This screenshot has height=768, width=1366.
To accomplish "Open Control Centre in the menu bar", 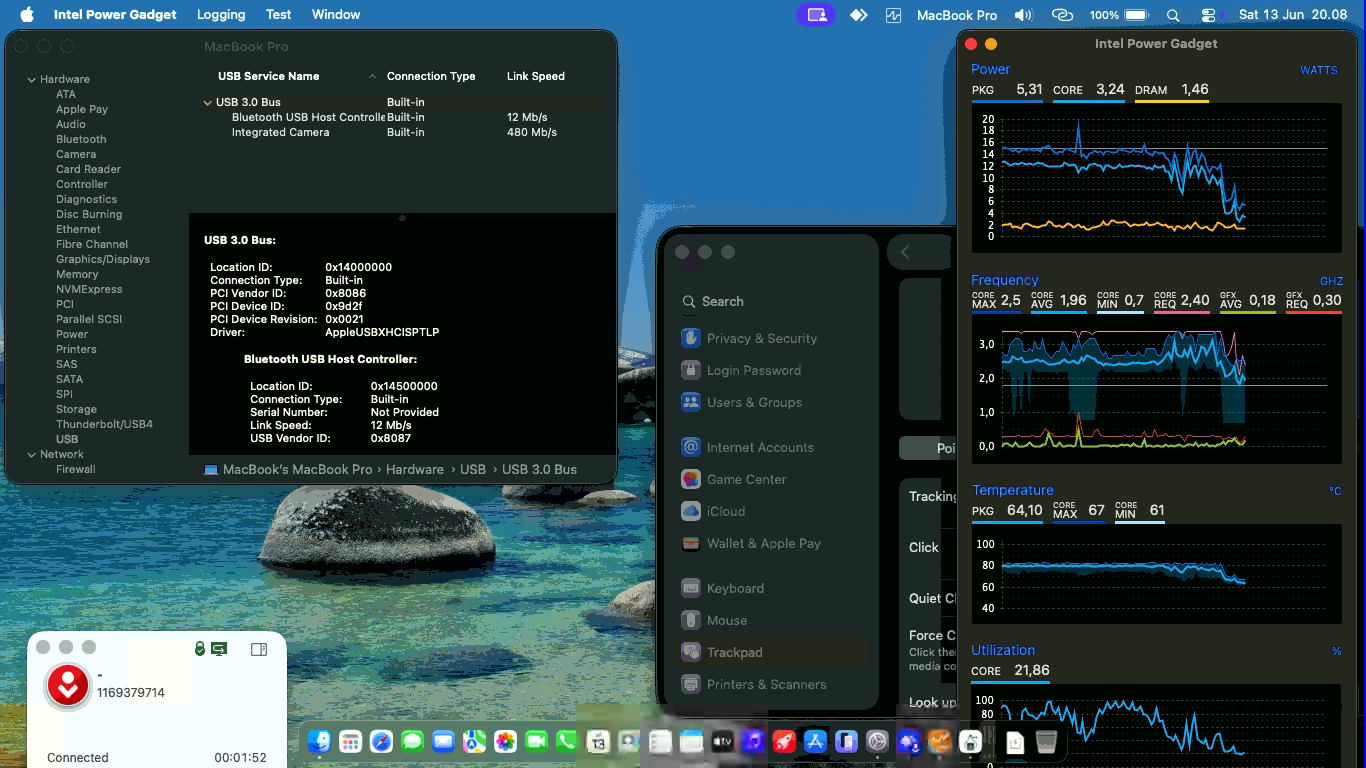I will point(1208,15).
